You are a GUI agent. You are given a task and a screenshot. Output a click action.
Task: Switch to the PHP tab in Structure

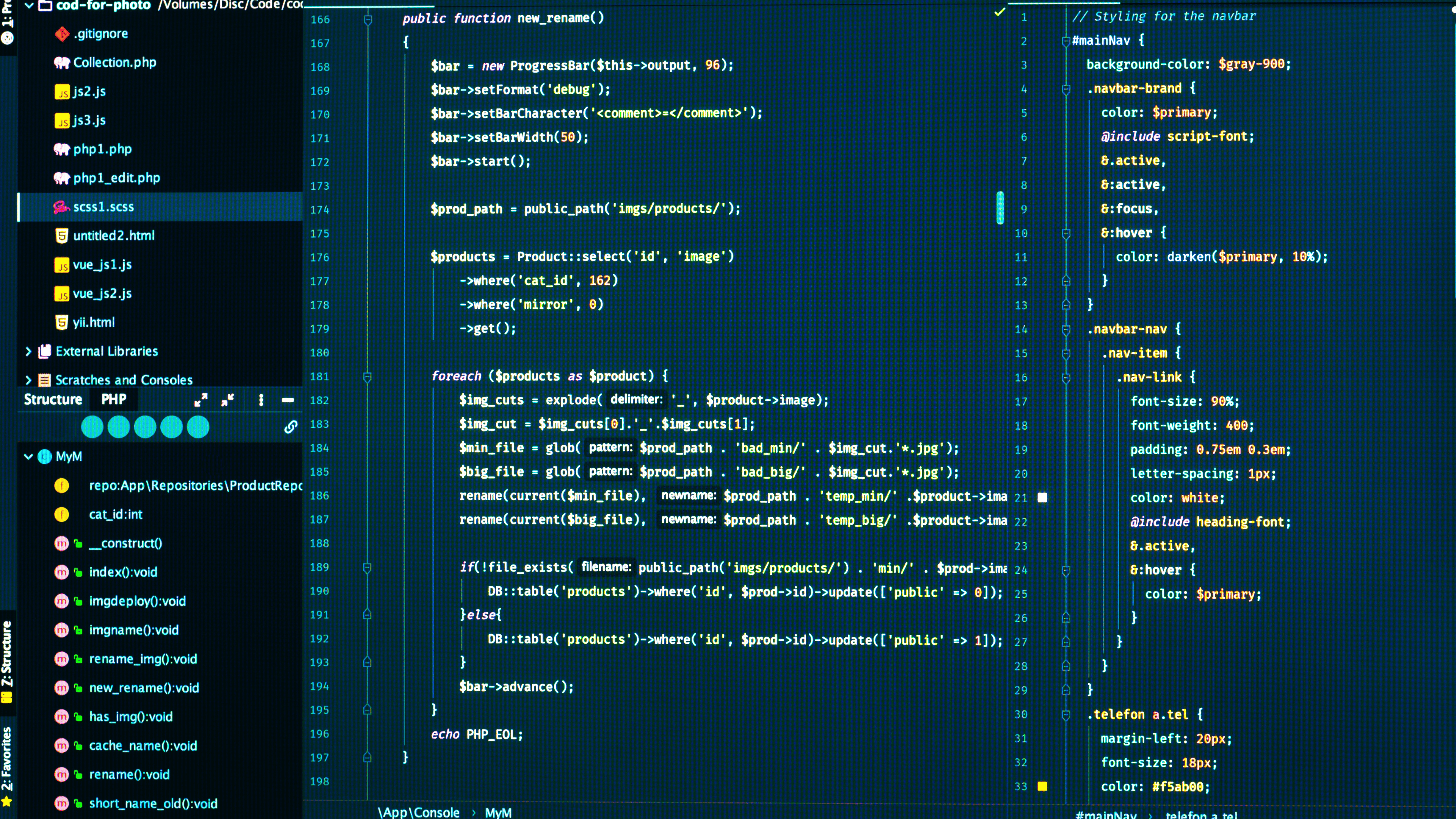click(x=114, y=399)
